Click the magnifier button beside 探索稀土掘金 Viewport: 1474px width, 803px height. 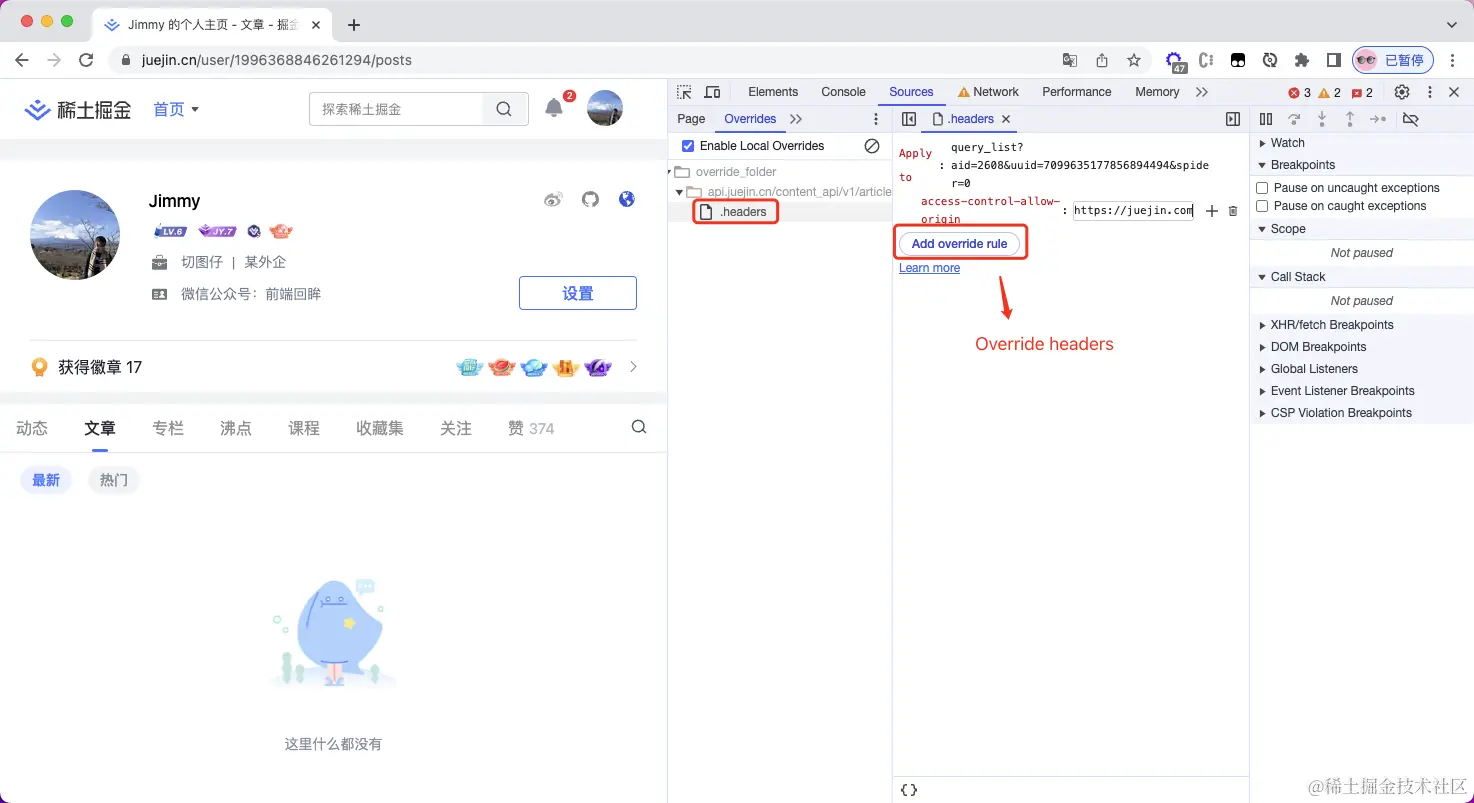coord(504,109)
